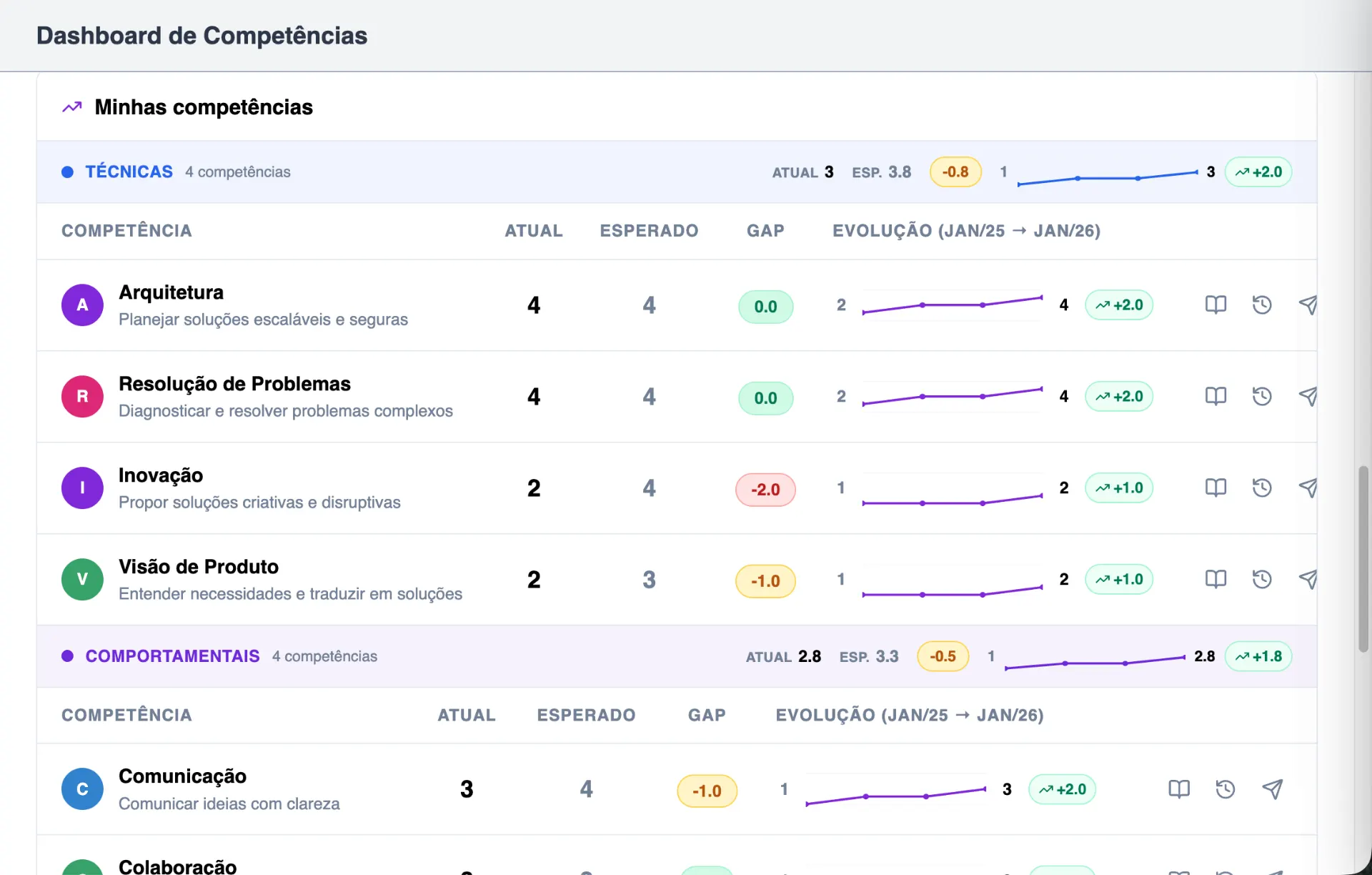Open book icon for Comunicação
1372x875 pixels.
[1179, 789]
